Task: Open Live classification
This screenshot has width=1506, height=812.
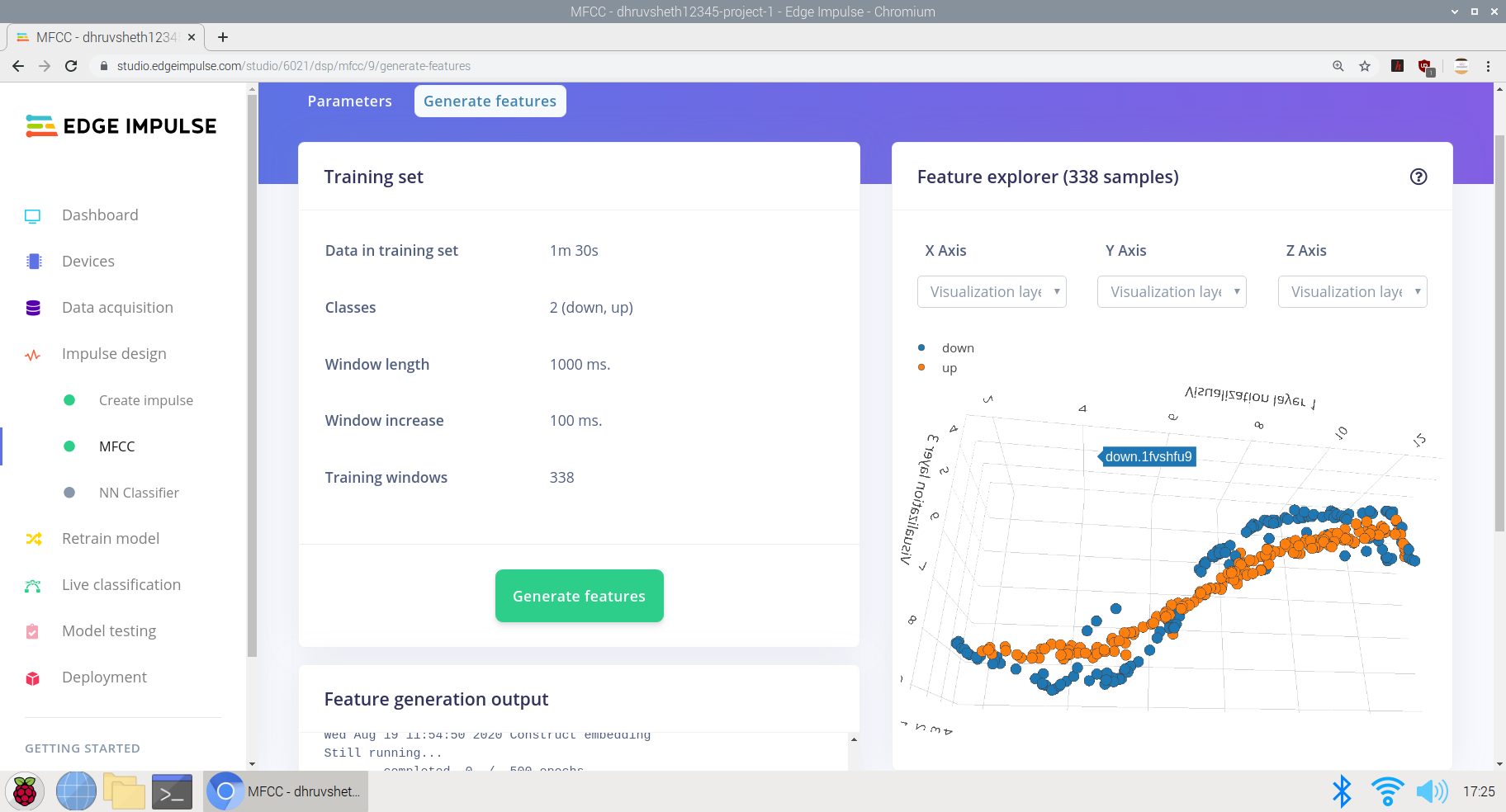Action: [x=121, y=584]
